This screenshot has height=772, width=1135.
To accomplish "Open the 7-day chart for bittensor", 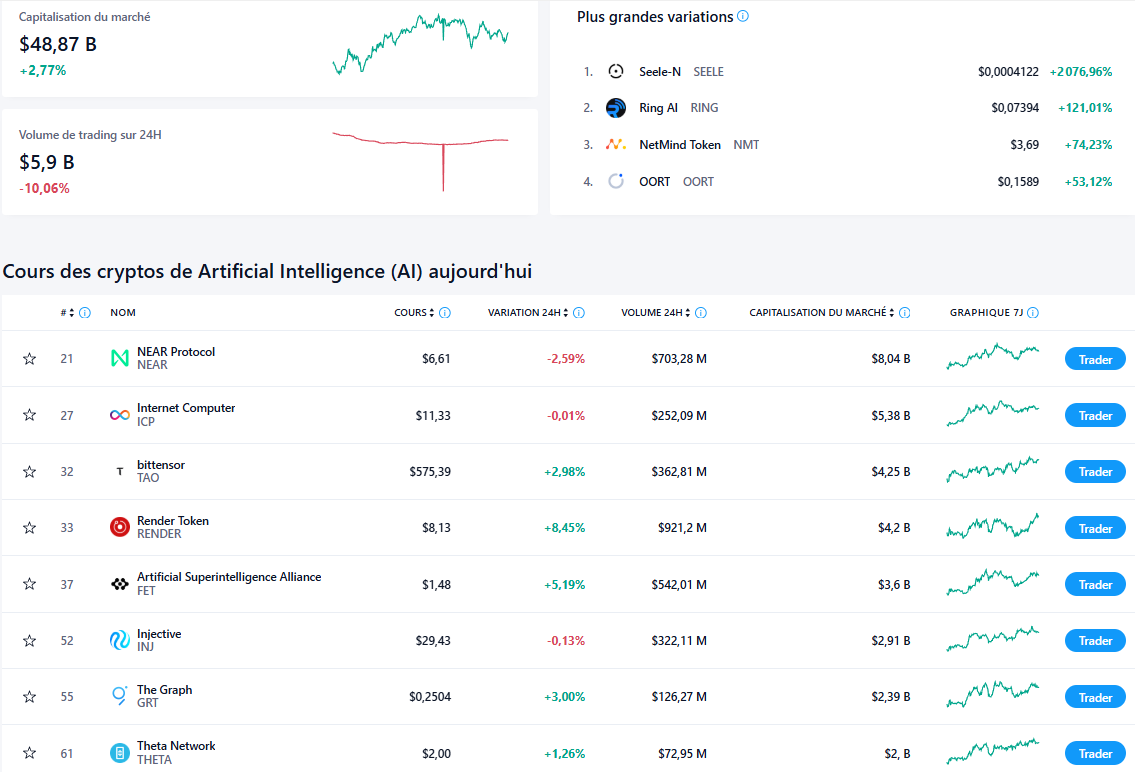I will (992, 469).
